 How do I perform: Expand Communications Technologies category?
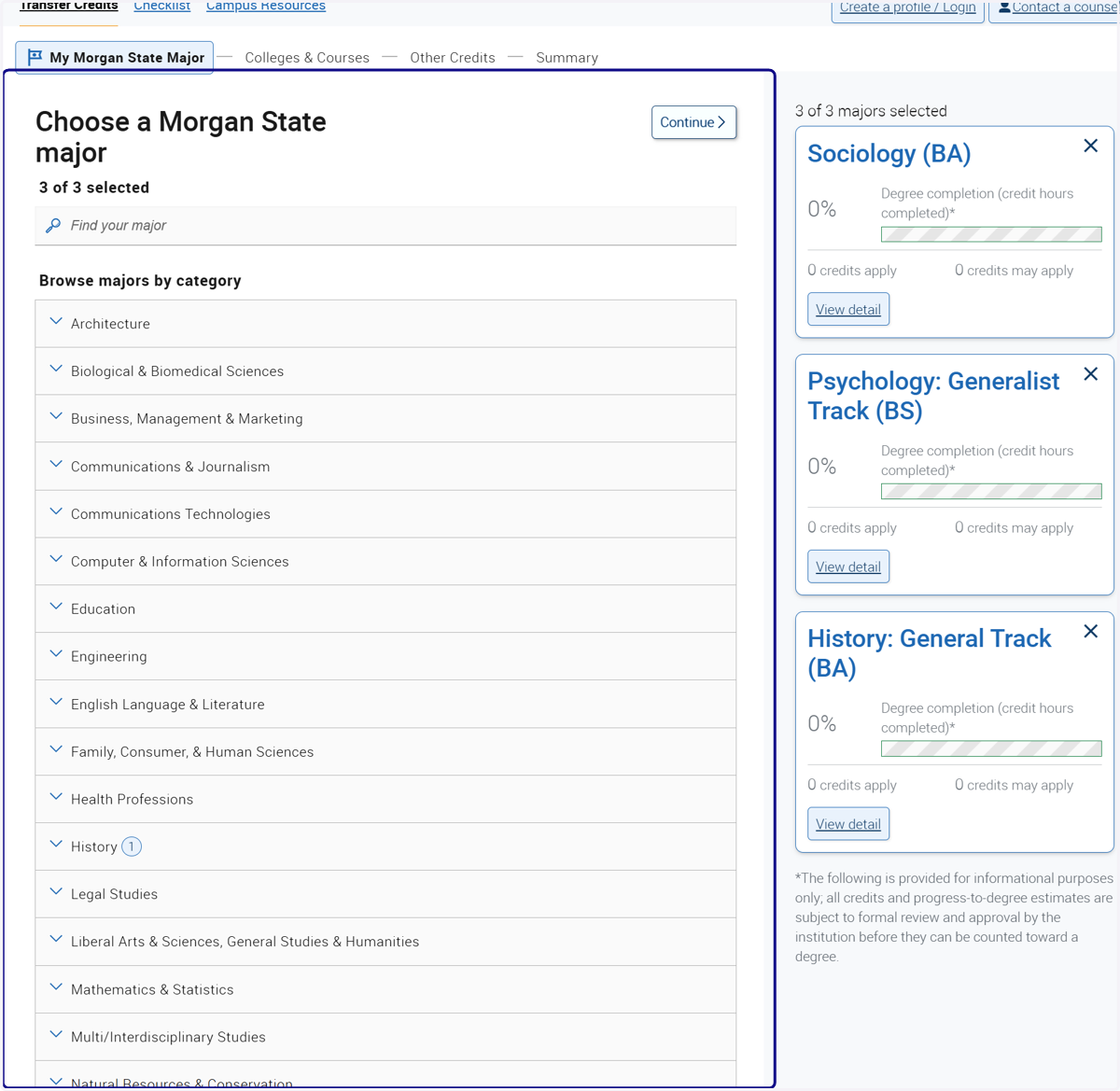[x=385, y=514]
